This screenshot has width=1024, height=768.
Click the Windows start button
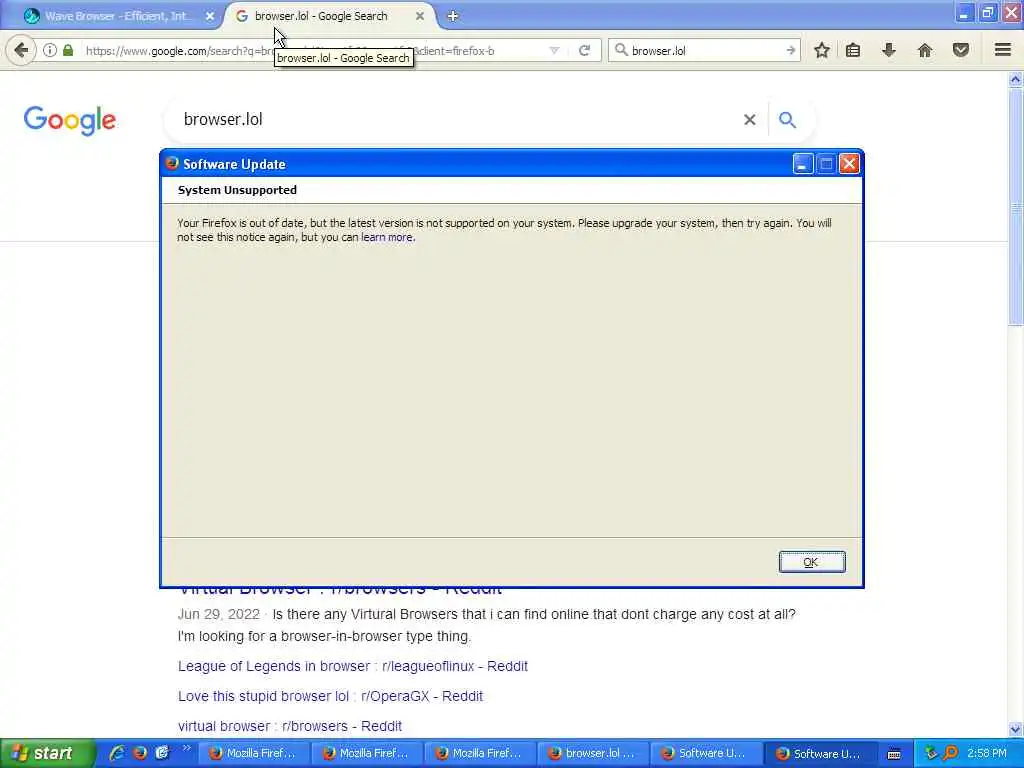[48, 754]
